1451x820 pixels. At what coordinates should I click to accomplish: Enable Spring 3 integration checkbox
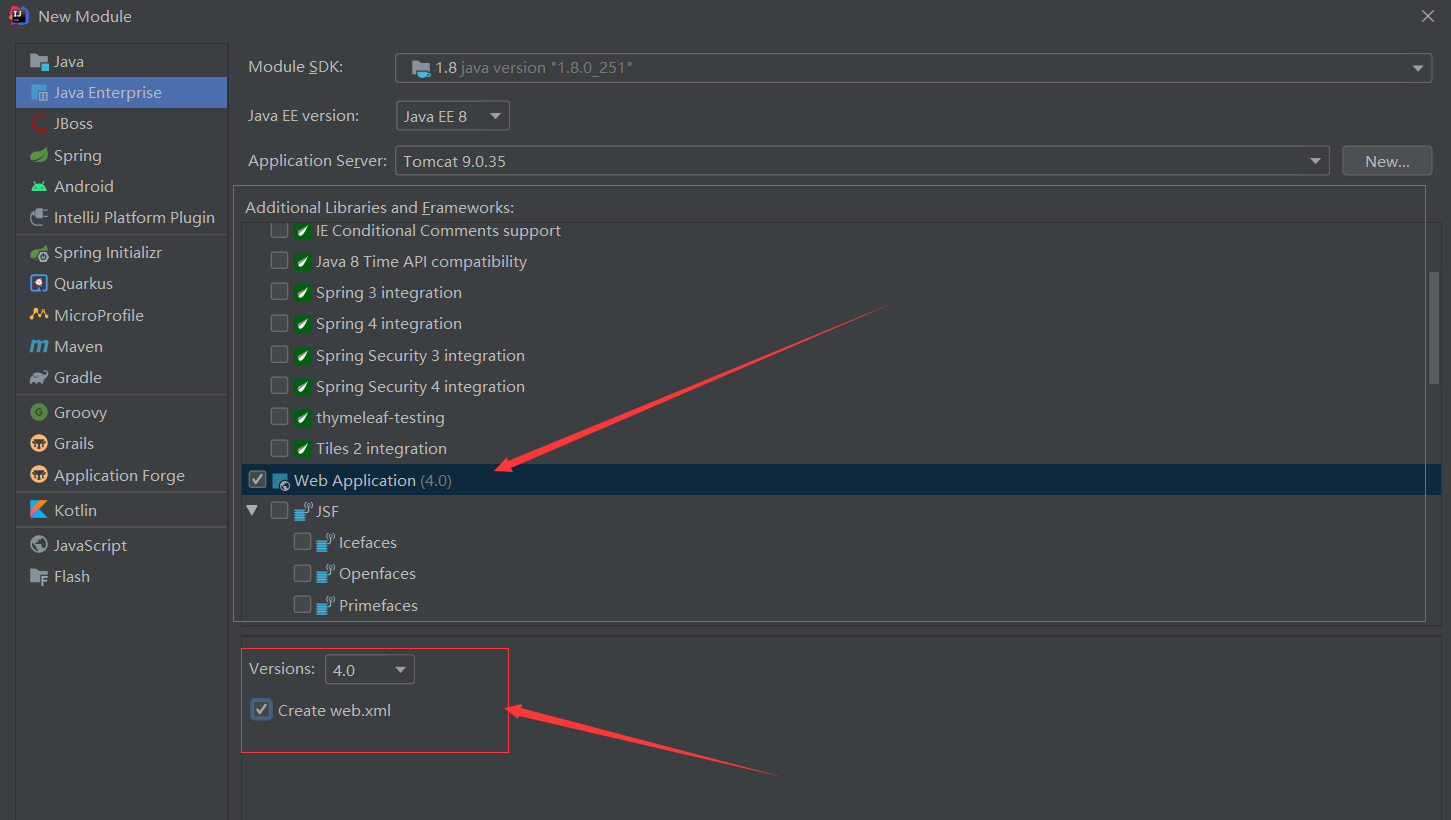(279, 293)
